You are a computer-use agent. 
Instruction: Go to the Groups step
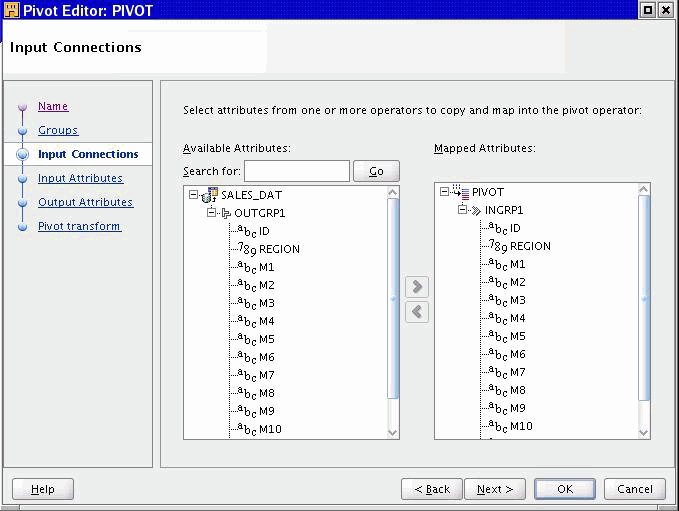pos(58,130)
